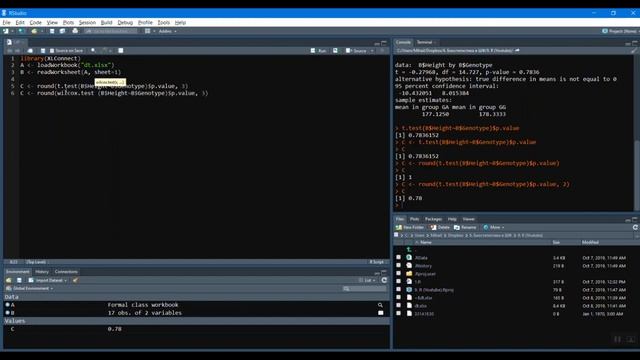Click the Open File folder icon in toolbar
Viewport: 640px width, 360px height.
(34, 31)
